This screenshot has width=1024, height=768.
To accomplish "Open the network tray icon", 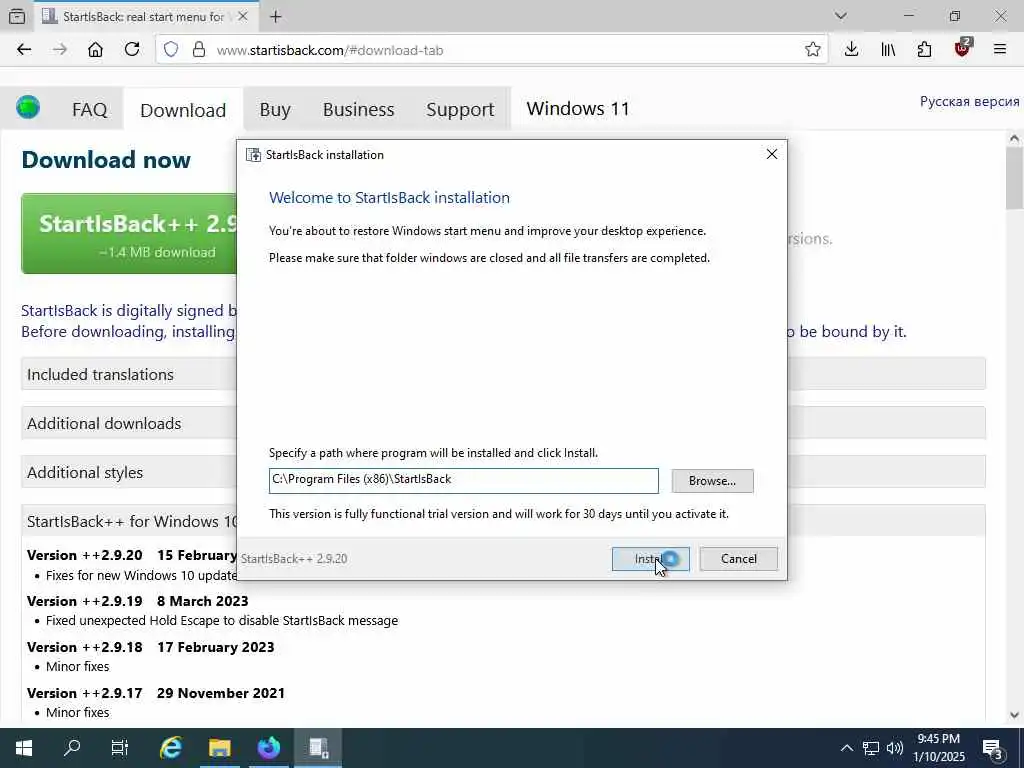I will click(871, 748).
